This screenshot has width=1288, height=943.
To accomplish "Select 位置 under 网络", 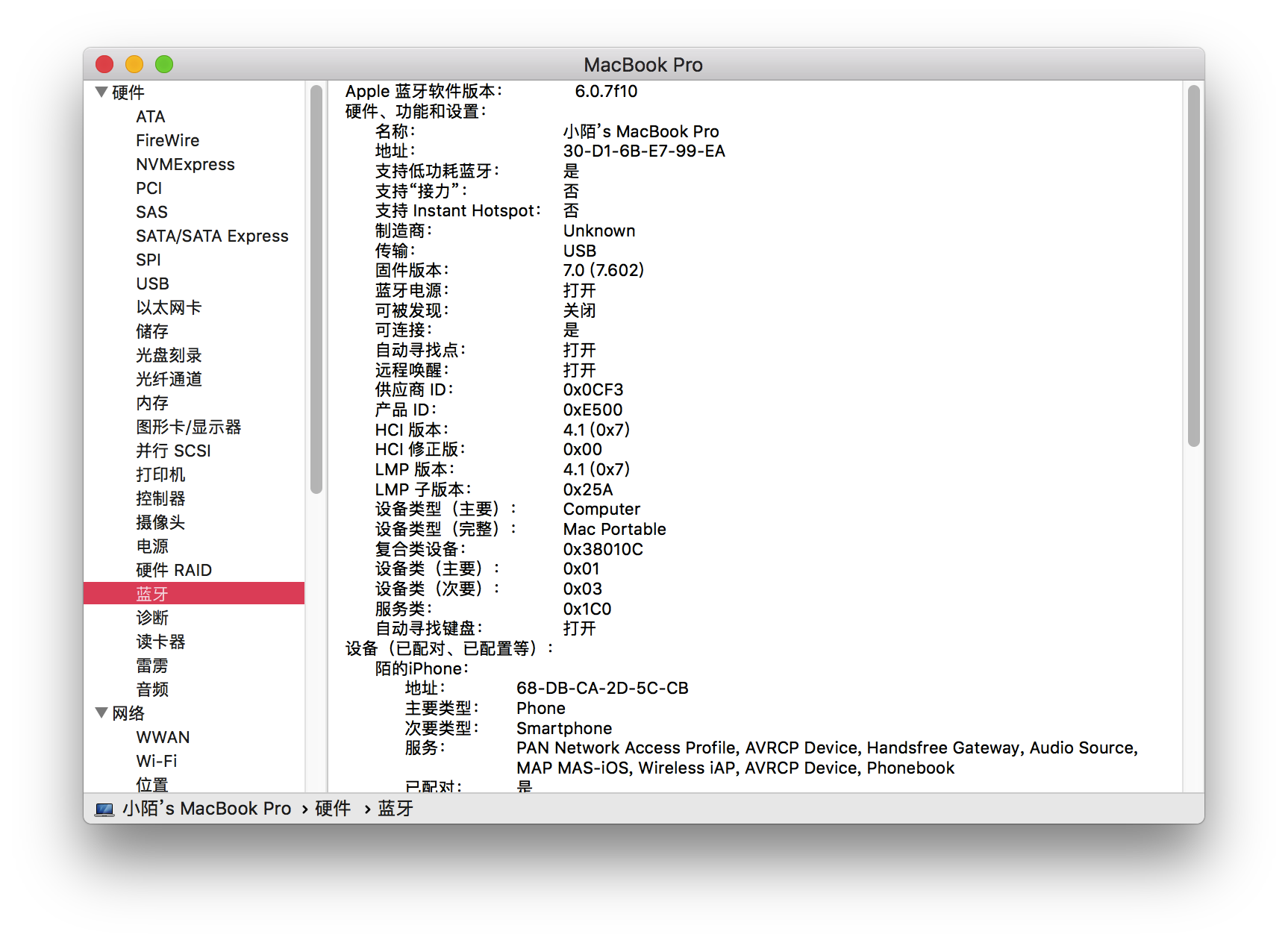I will (x=152, y=784).
